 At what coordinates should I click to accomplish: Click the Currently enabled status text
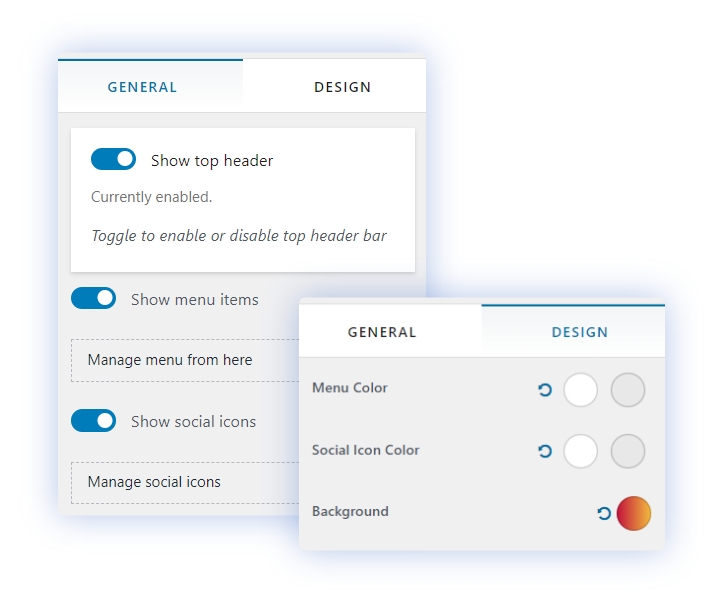pyautogui.click(x=151, y=197)
